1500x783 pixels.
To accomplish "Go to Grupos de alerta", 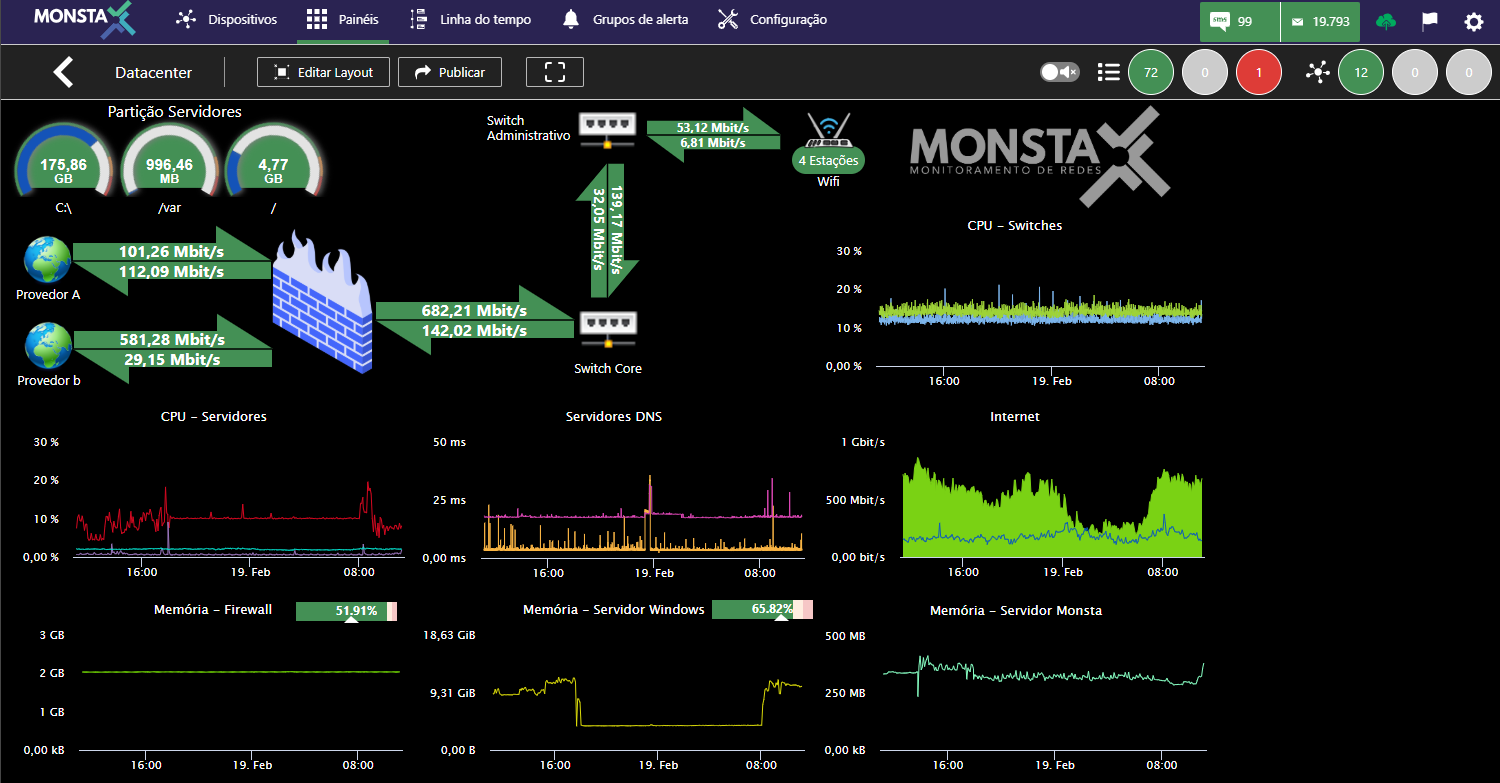I will pyautogui.click(x=625, y=19).
